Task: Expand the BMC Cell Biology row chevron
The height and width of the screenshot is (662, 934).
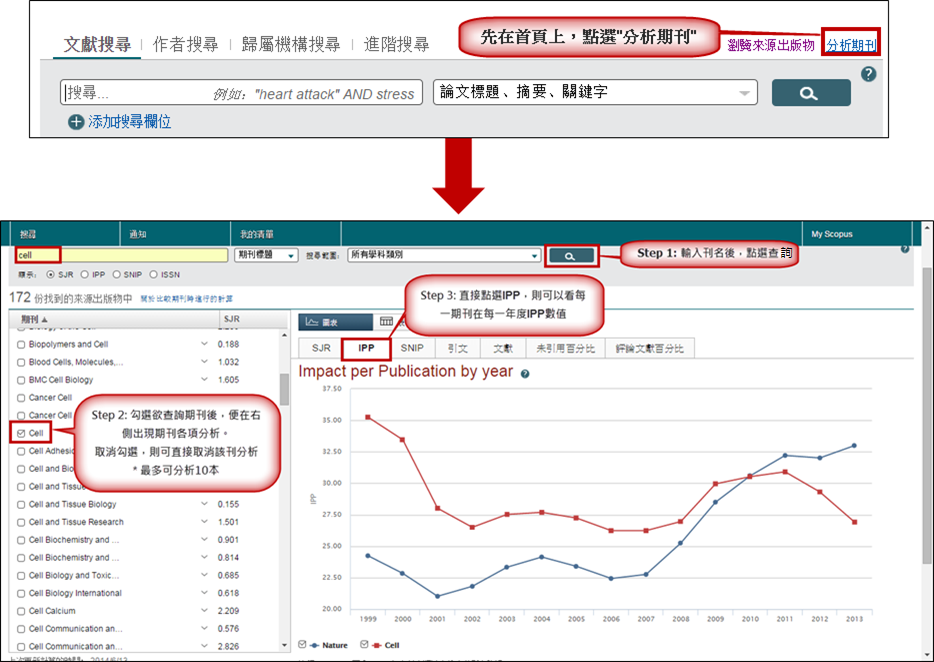Action: 204,380
